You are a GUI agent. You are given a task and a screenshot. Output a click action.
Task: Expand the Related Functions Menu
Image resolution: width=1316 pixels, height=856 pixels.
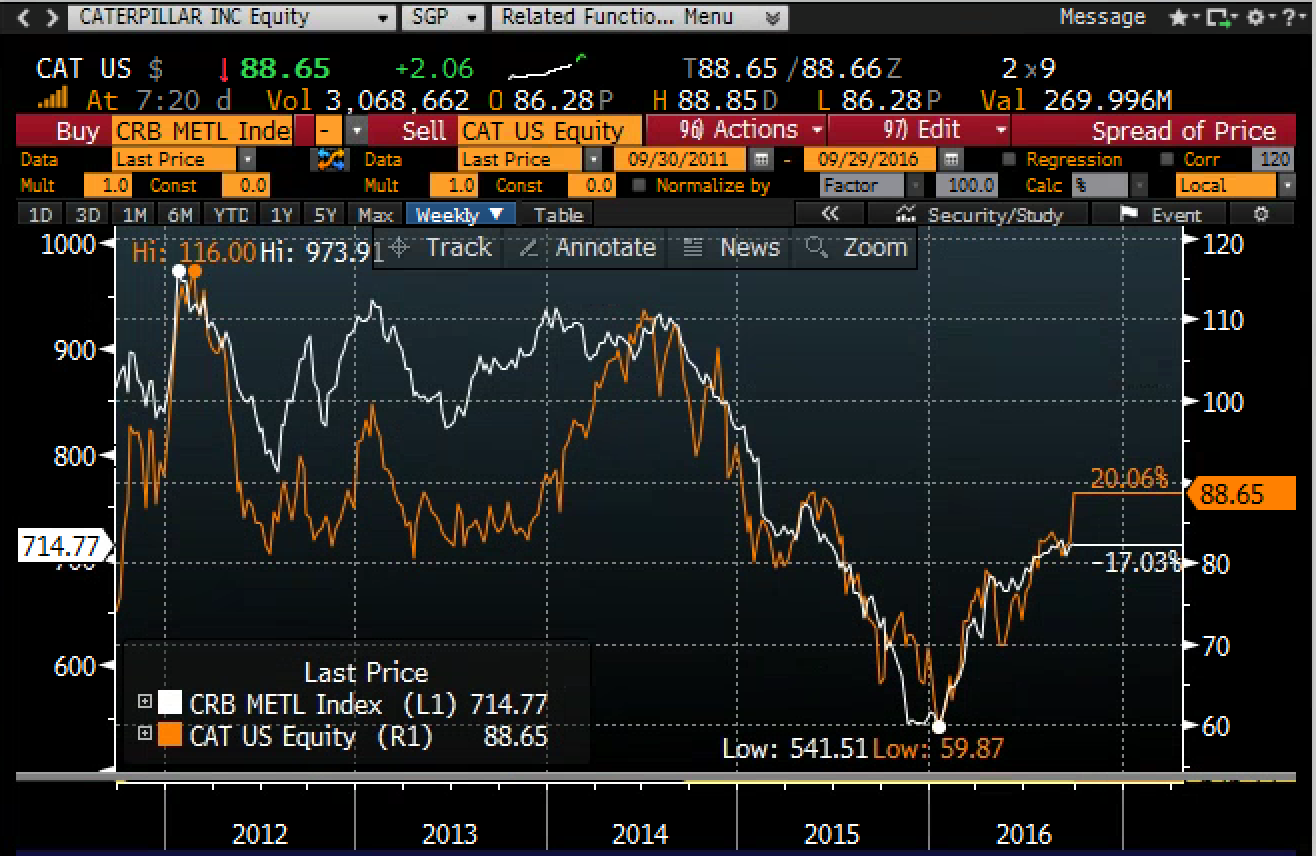pos(638,17)
